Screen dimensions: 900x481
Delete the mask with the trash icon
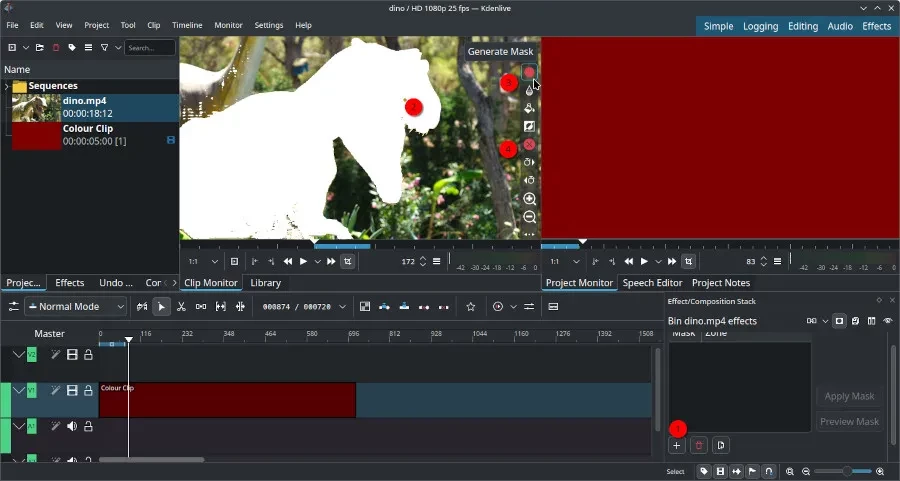click(699, 445)
